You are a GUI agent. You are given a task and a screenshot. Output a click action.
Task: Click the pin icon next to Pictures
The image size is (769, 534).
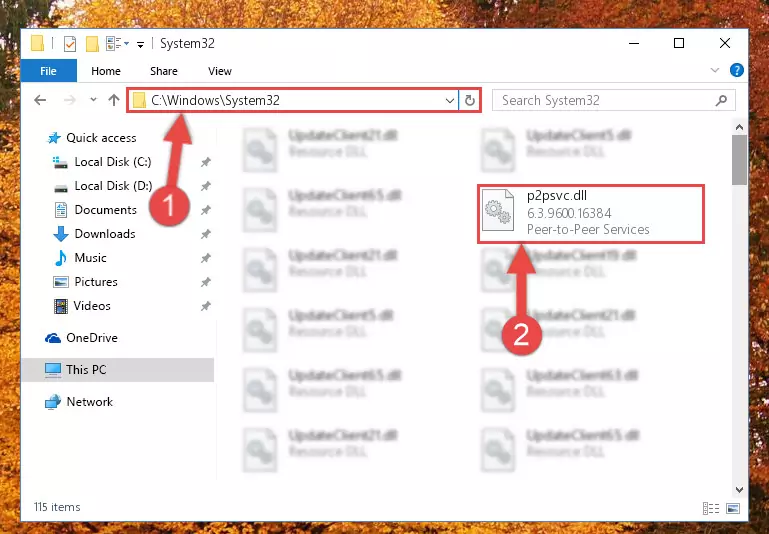click(205, 282)
